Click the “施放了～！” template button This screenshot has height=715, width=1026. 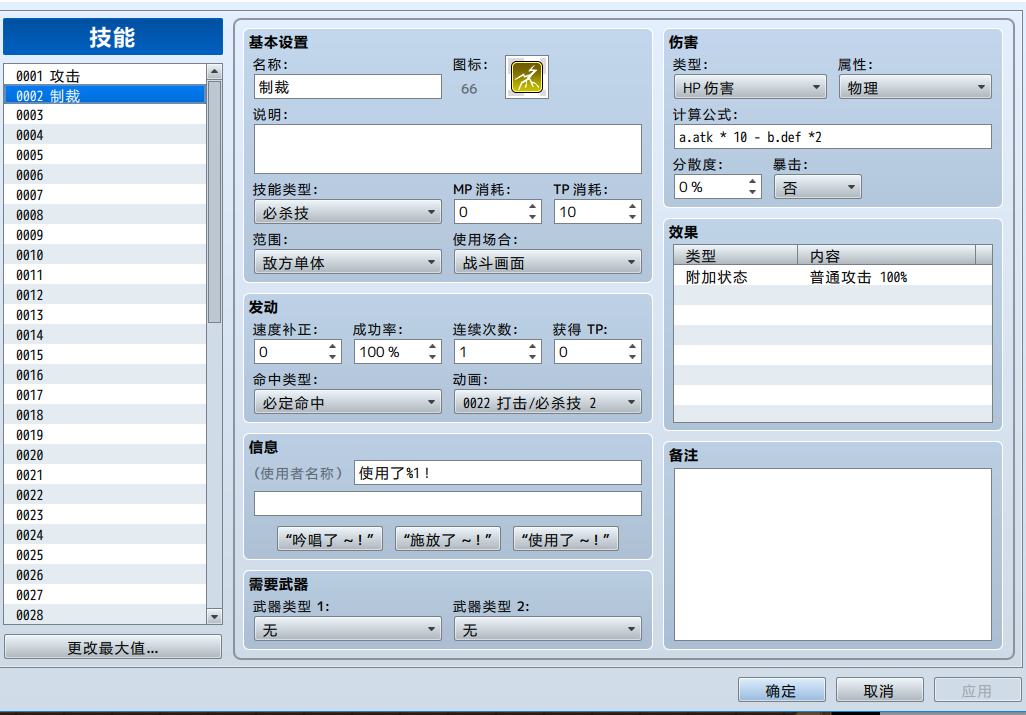[448, 539]
